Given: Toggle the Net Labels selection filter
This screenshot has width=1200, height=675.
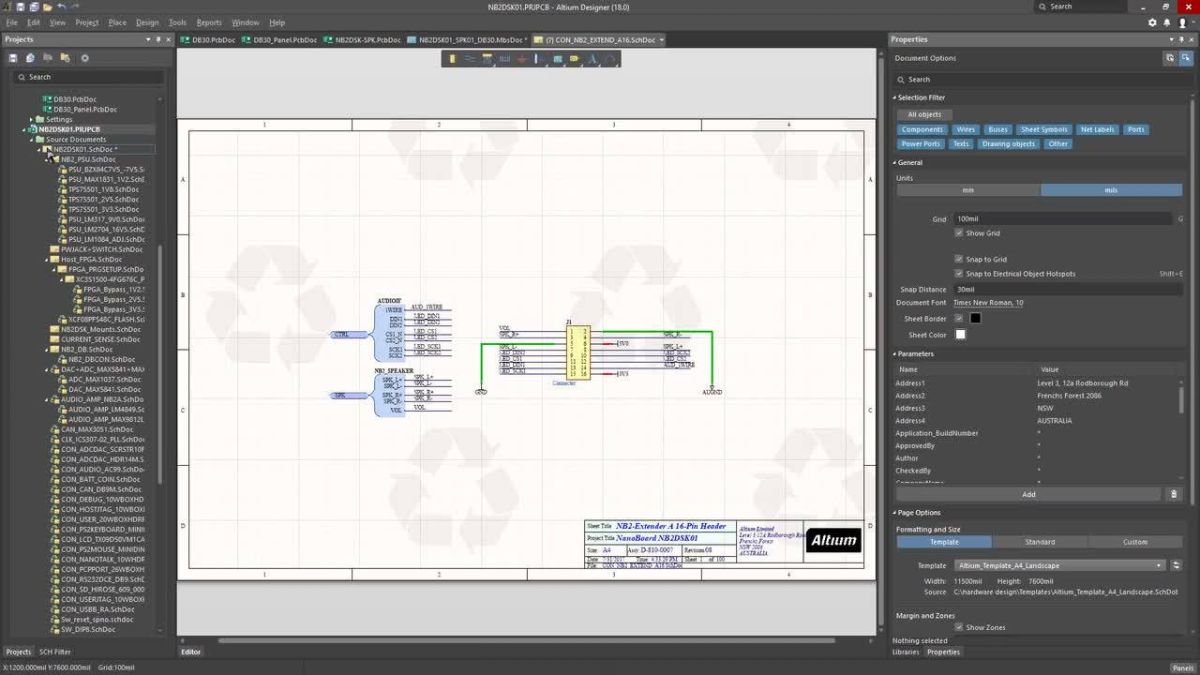Looking at the screenshot, I should [1097, 129].
